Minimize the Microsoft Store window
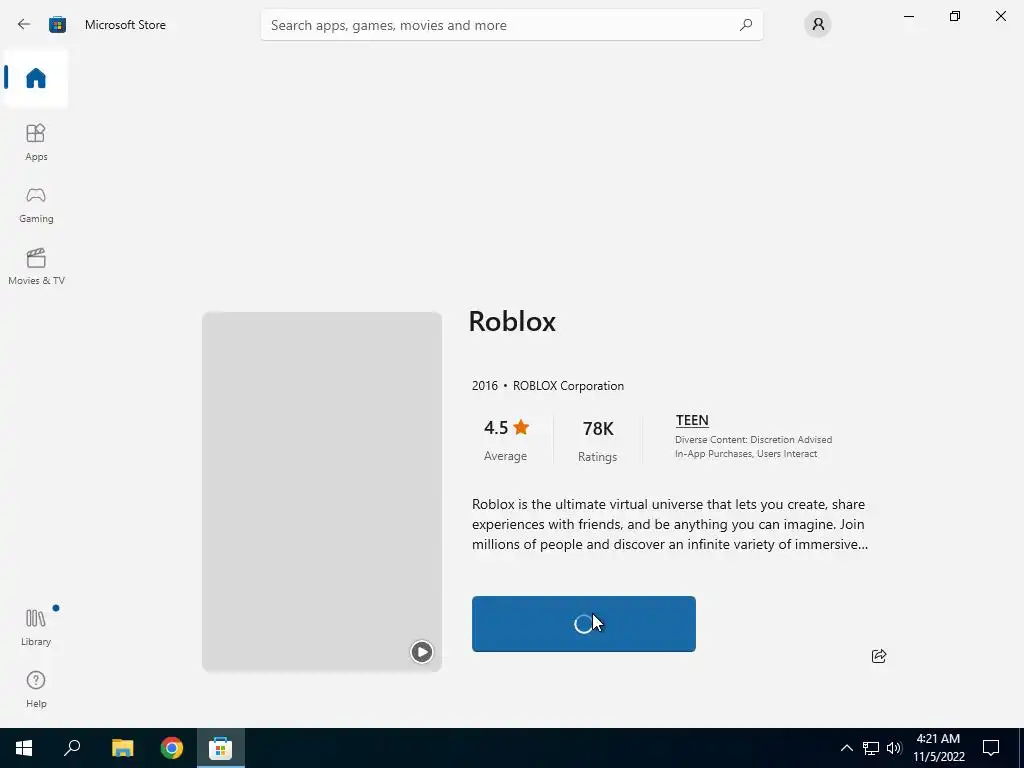 pyautogui.click(x=909, y=16)
